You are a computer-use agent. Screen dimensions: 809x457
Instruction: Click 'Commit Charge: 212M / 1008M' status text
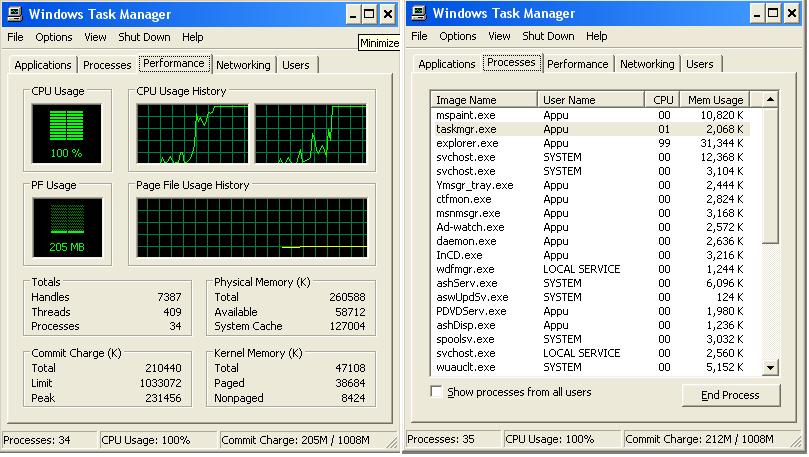(699, 439)
